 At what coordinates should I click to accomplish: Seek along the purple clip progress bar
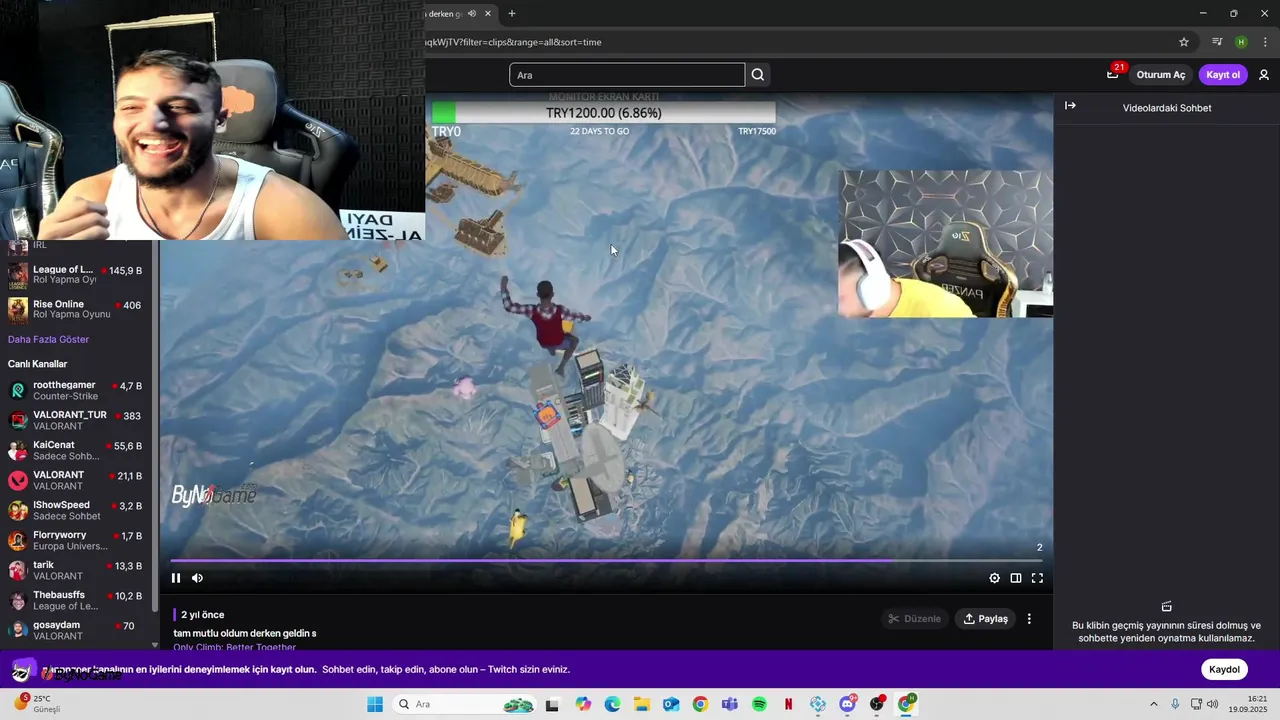coord(606,561)
